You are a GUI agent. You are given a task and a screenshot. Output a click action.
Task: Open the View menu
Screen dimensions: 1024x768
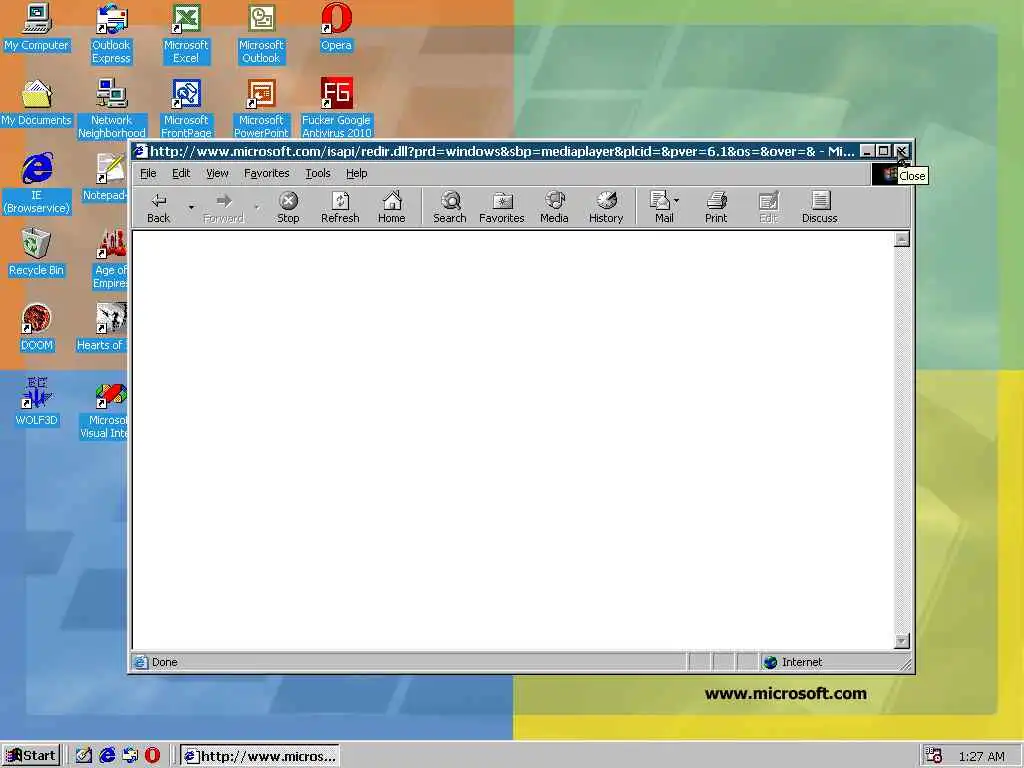pyautogui.click(x=217, y=173)
